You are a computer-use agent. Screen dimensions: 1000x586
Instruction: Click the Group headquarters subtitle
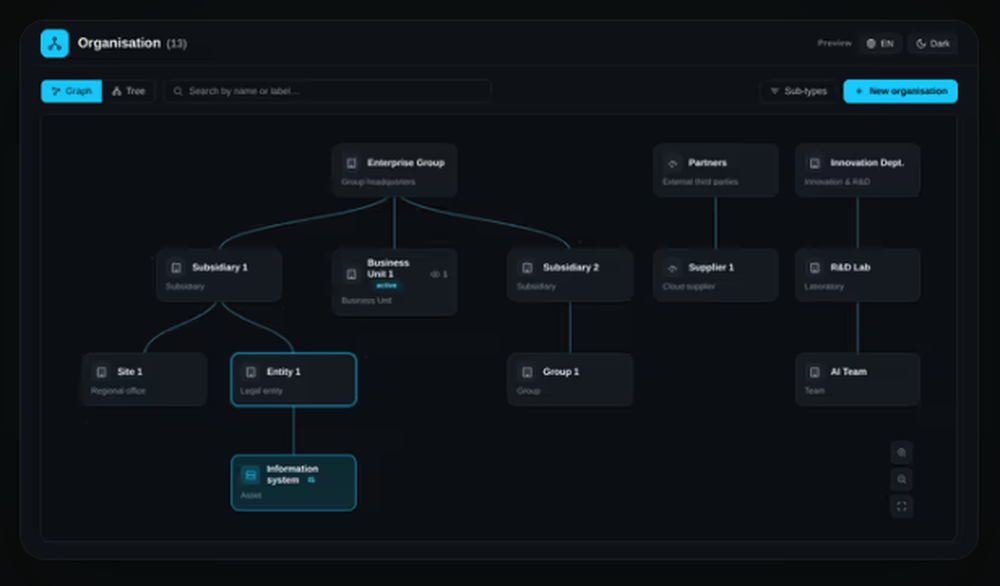click(x=378, y=182)
